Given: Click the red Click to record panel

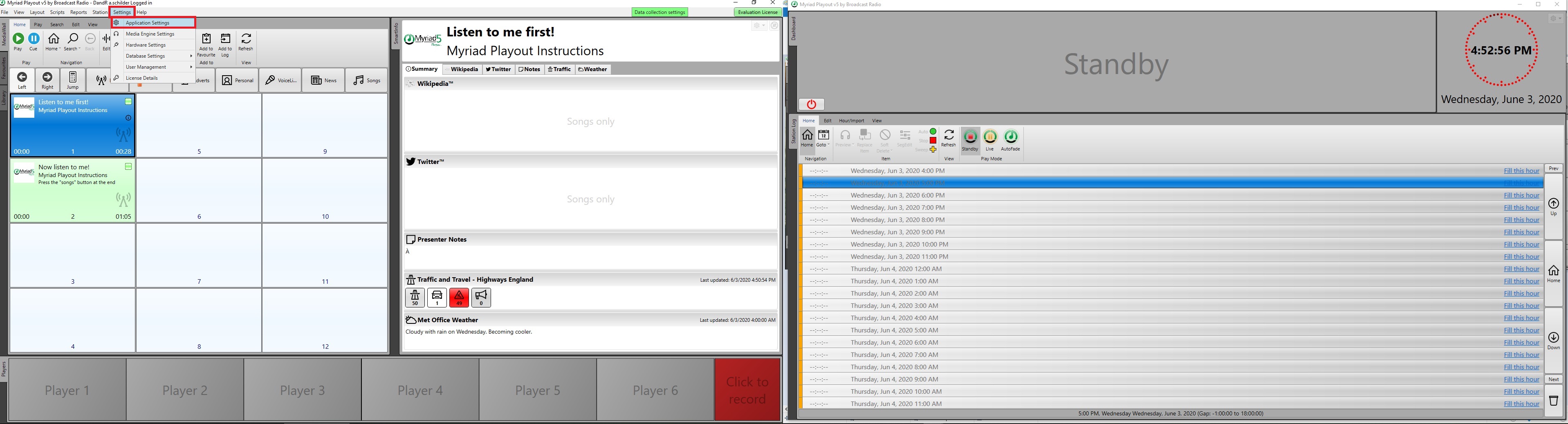Looking at the screenshot, I should (747, 390).
